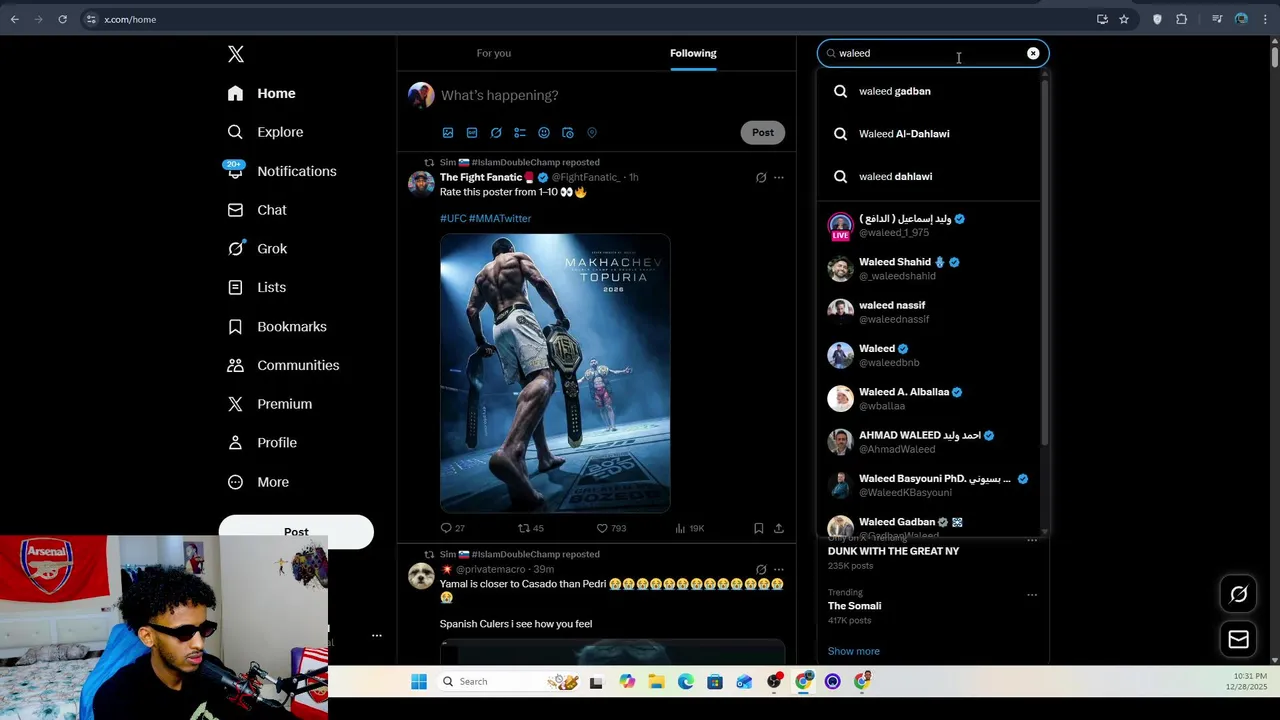Open Grok explain on Yamal post

(761, 570)
